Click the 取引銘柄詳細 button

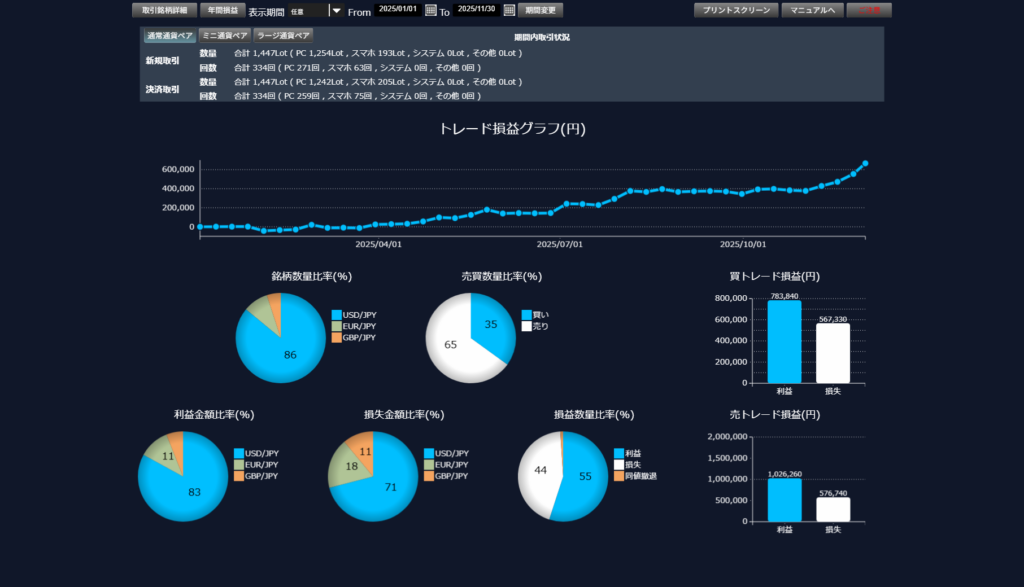pos(164,10)
